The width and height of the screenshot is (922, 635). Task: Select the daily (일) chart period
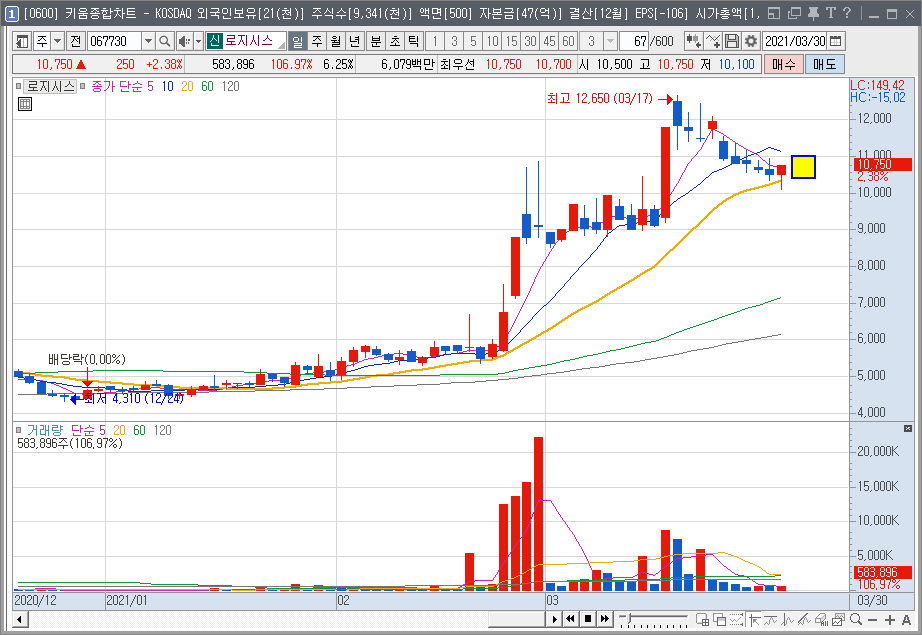[x=298, y=41]
